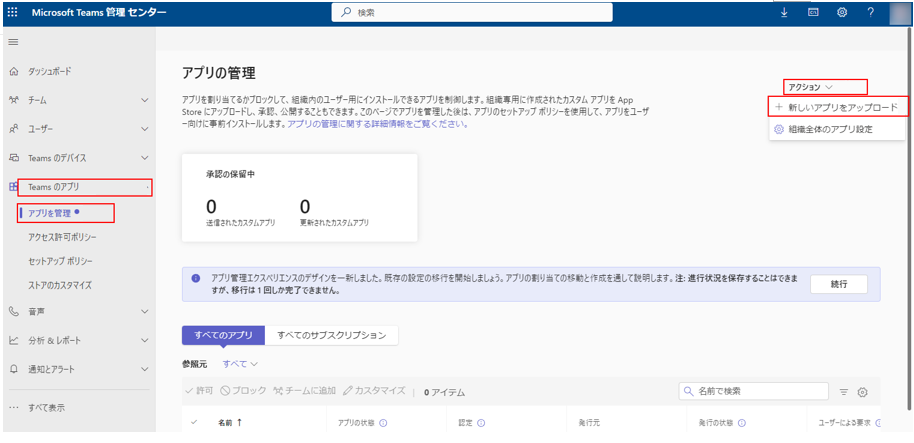This screenshot has height=443, width=914.
Task: Click the Teams devices icon
Action: 13,158
